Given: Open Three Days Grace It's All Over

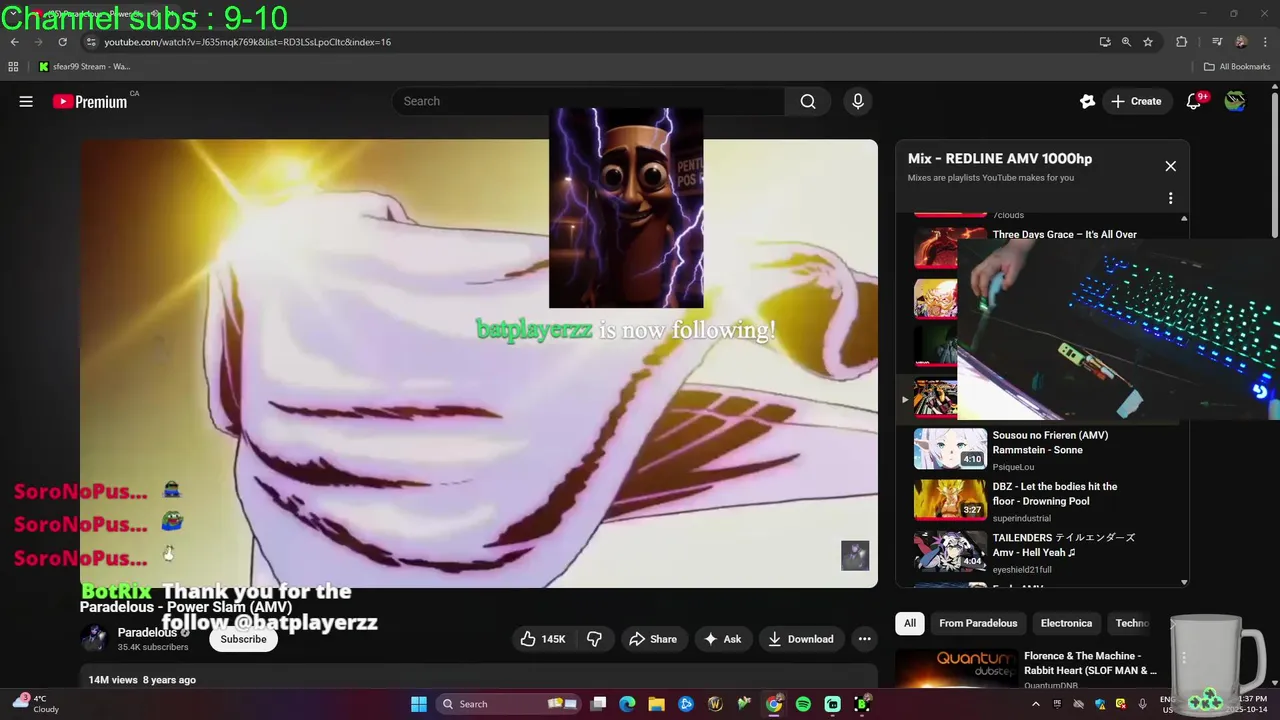Looking at the screenshot, I should tap(1064, 235).
